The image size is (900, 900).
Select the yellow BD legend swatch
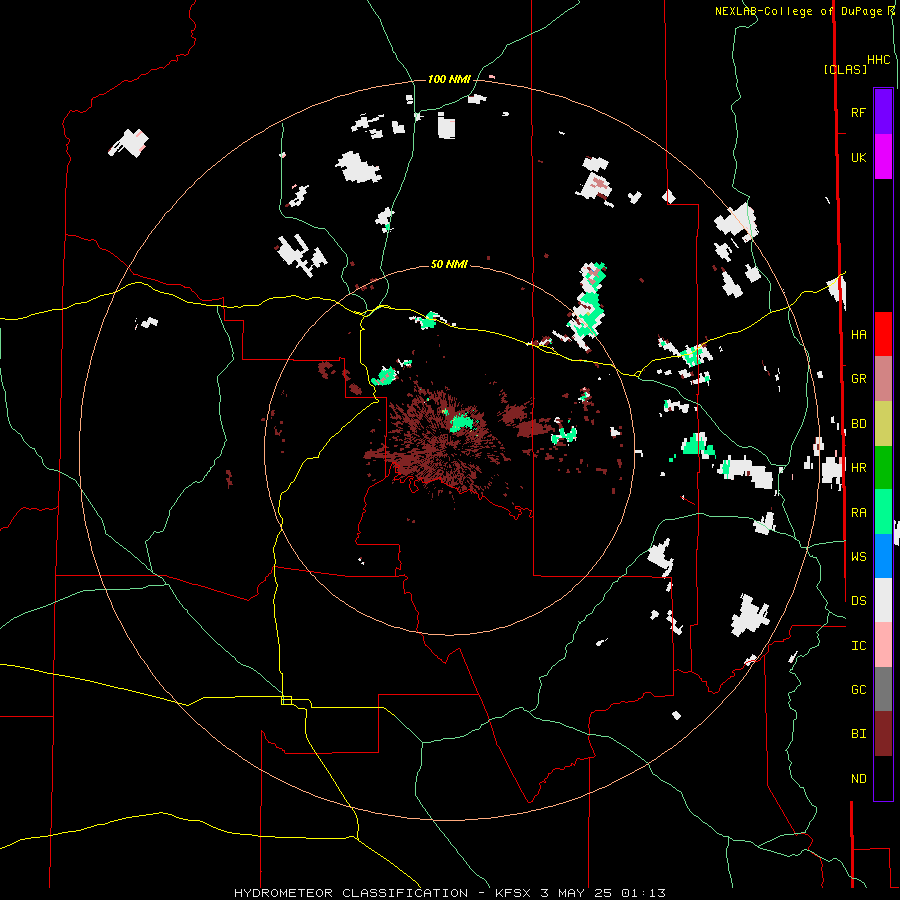click(x=883, y=424)
